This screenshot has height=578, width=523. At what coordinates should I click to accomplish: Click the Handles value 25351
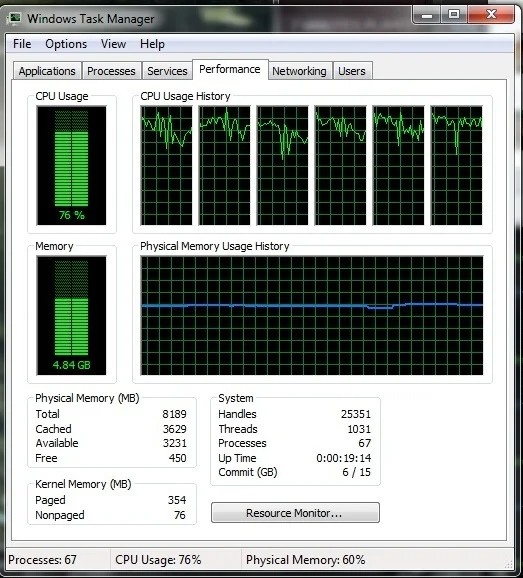click(356, 414)
